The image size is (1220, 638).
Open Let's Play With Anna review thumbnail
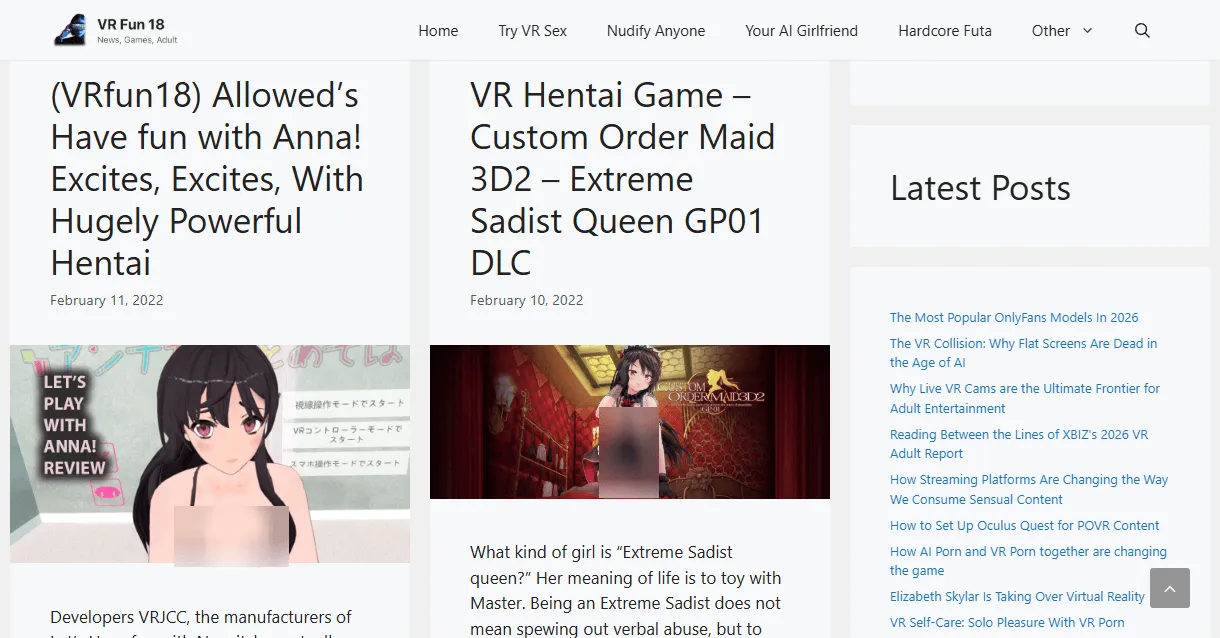coord(210,454)
